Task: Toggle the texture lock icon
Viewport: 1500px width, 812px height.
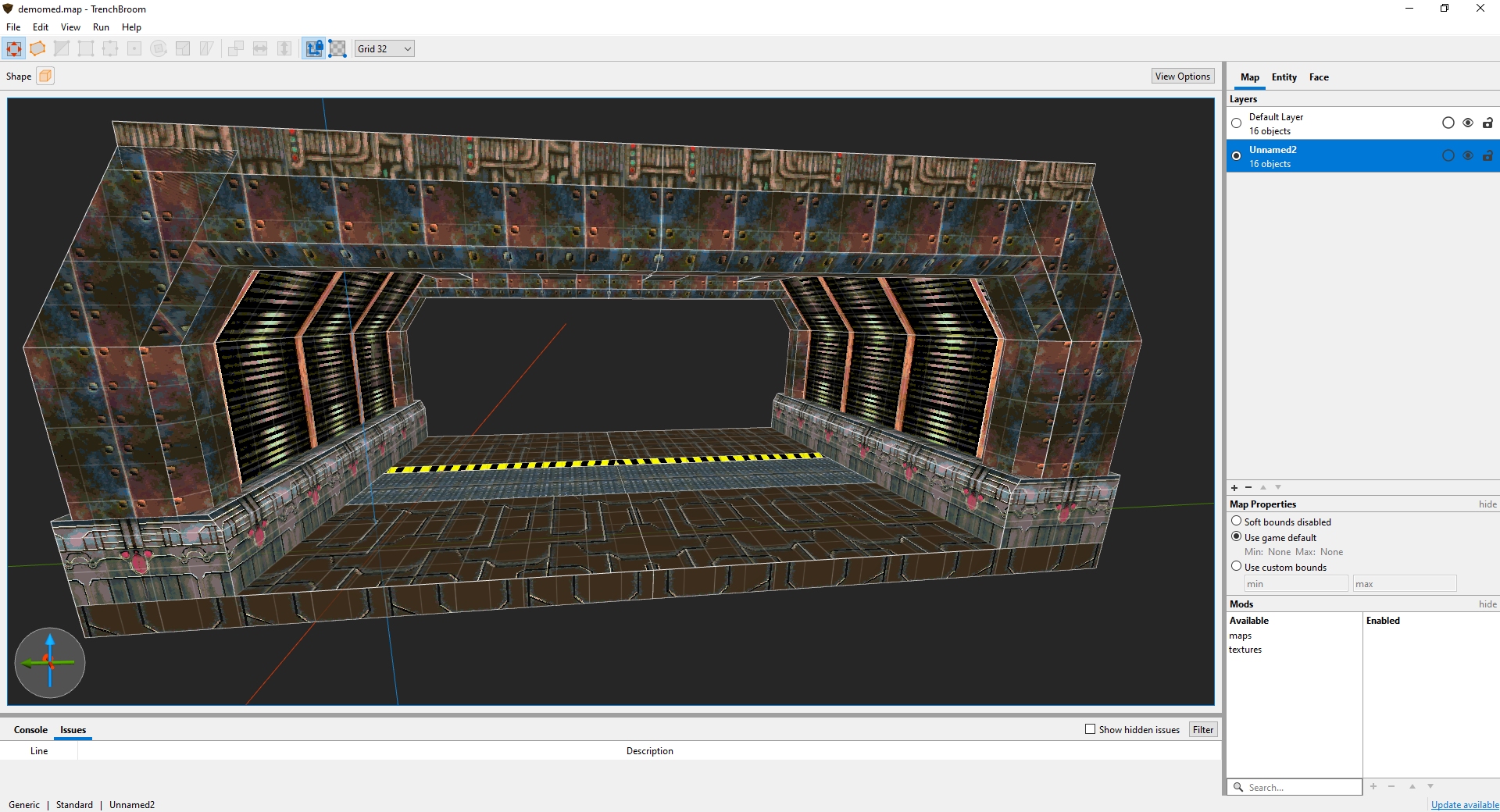Action: coord(314,48)
